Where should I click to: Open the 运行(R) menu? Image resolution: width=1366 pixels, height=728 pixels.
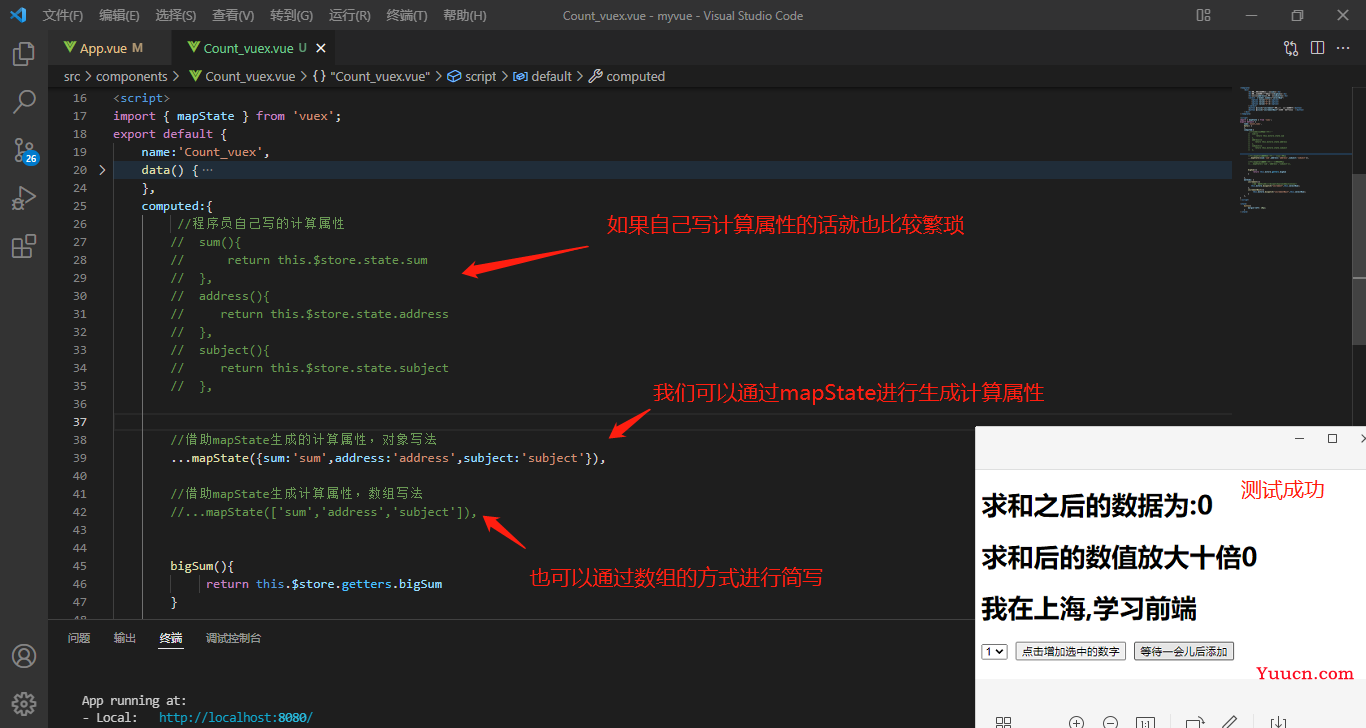[349, 15]
